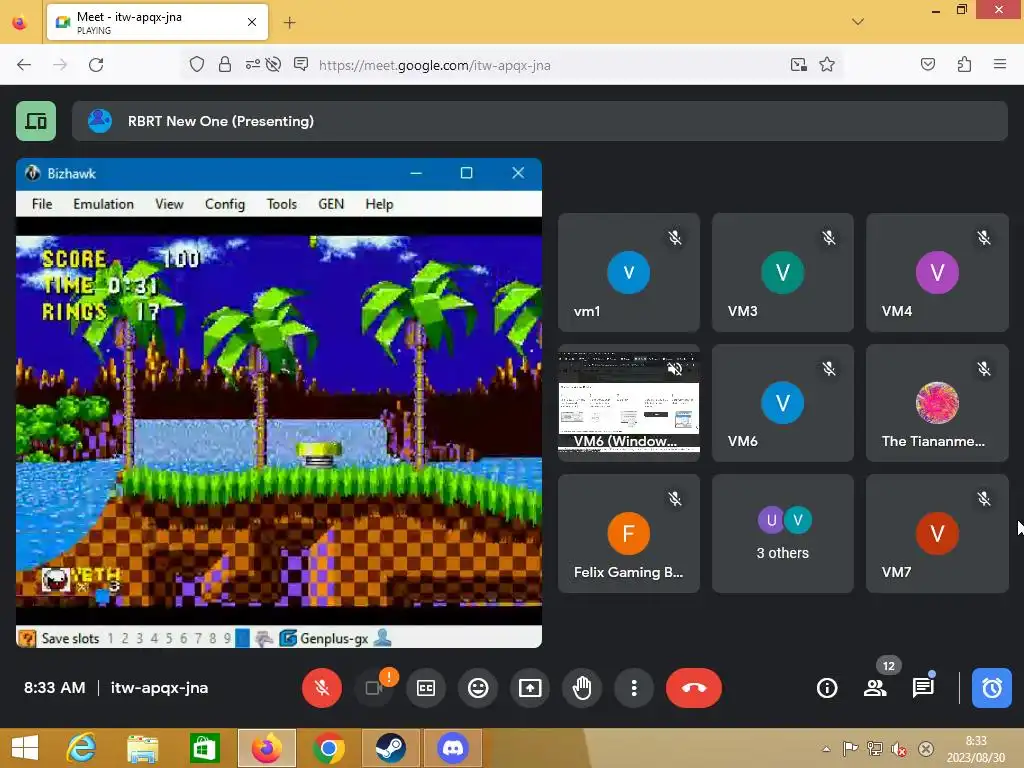Select the VM4 participant tile
Screen dimensions: 1024x768
click(937, 272)
